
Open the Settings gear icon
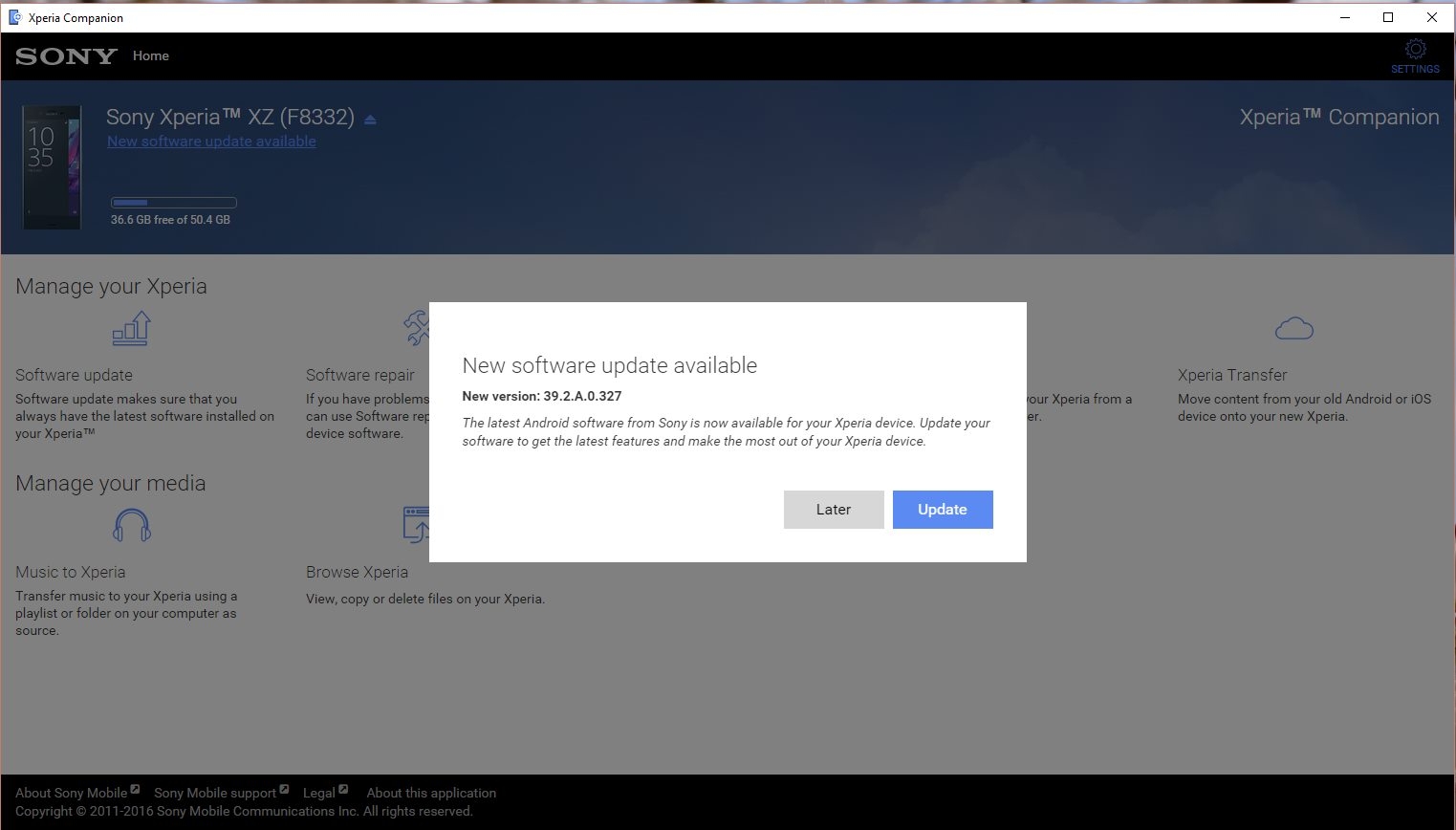(1415, 49)
